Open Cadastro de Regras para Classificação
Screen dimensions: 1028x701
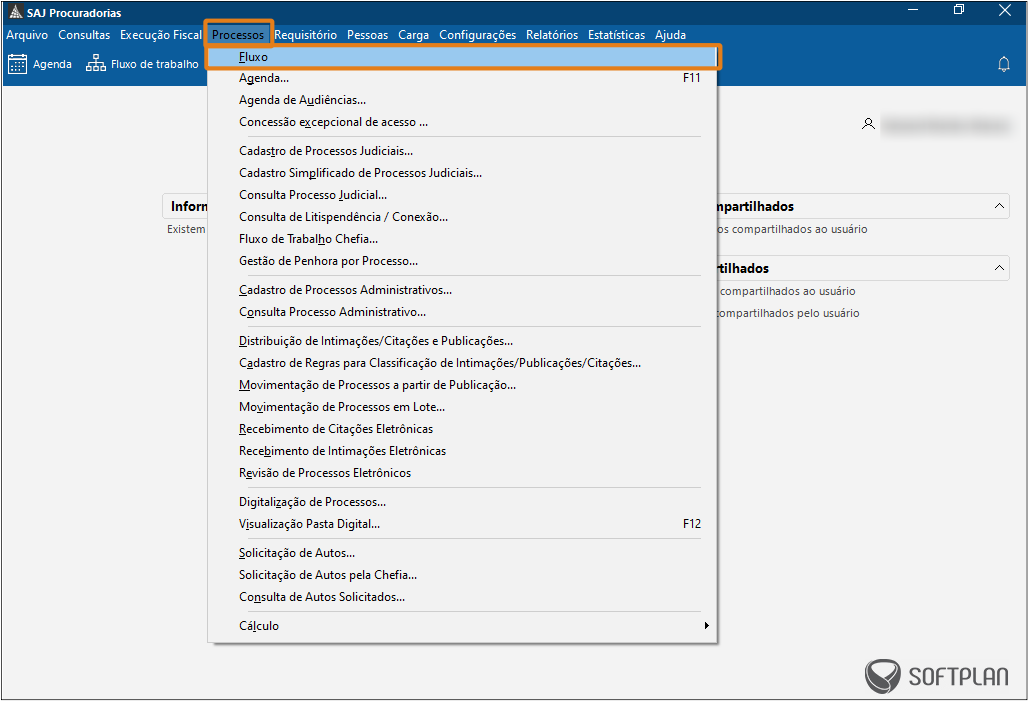click(x=462, y=363)
